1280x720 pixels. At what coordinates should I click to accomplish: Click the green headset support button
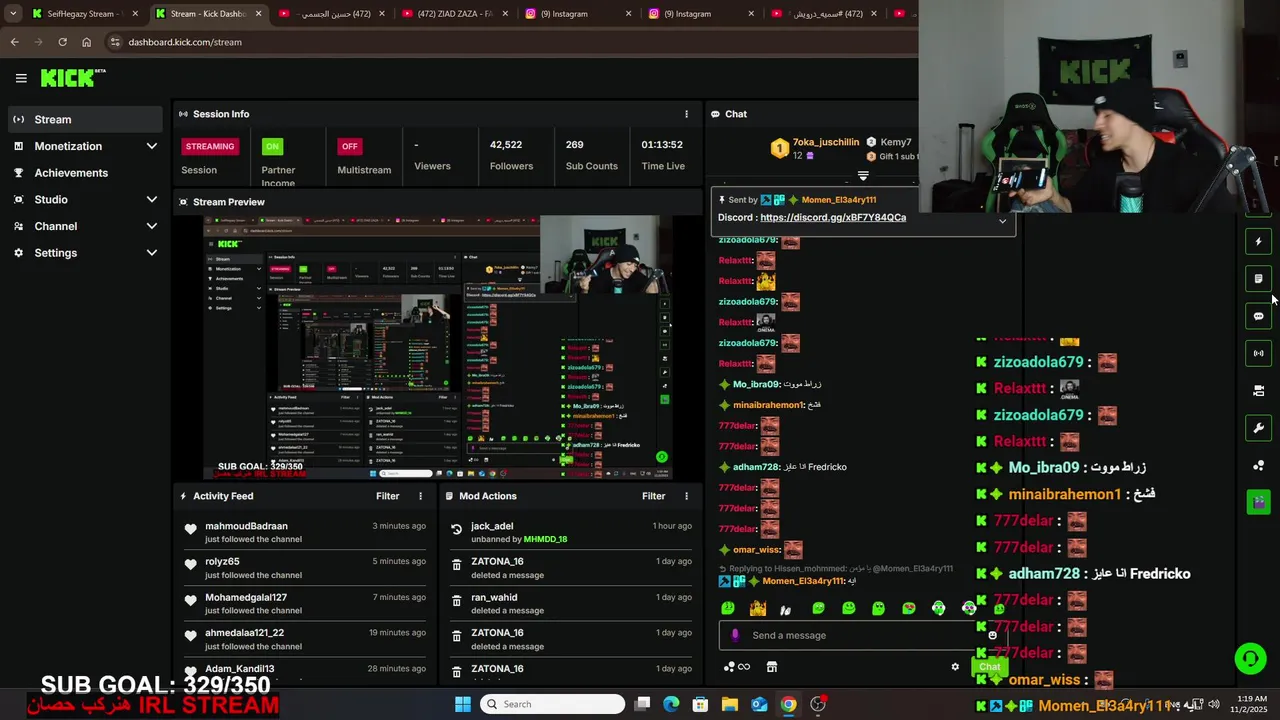[1249, 658]
